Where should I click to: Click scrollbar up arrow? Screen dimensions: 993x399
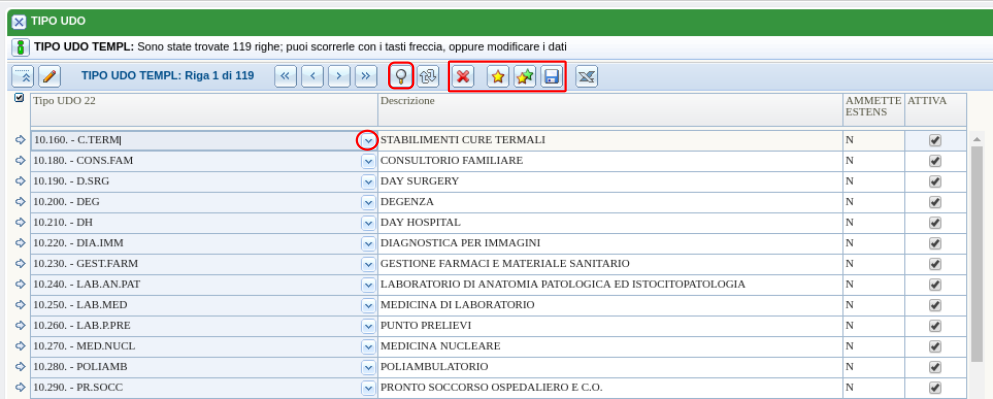pos(977,139)
